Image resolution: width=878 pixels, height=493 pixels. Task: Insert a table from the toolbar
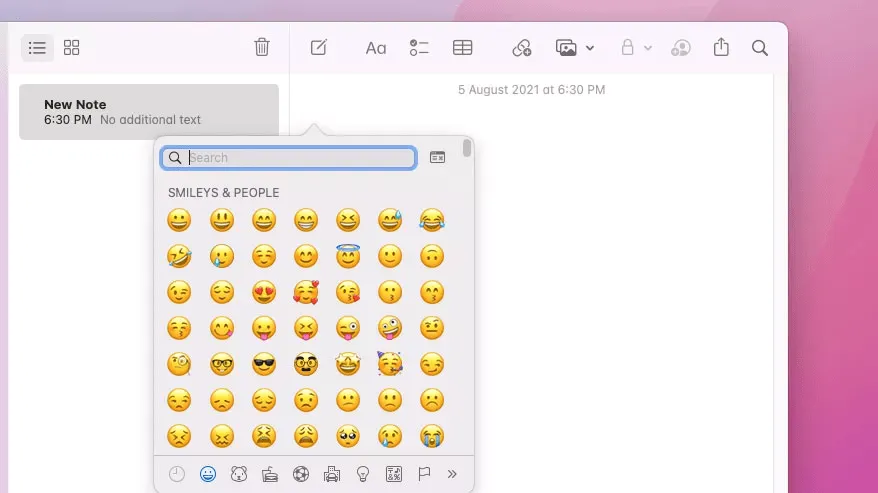462,47
